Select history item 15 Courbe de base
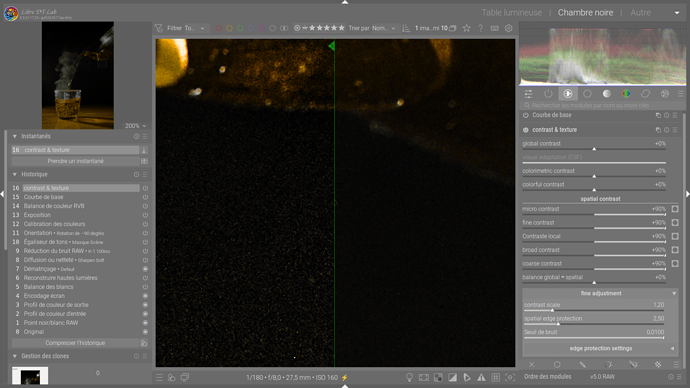Image resolution: width=690 pixels, height=388 pixels. point(75,197)
